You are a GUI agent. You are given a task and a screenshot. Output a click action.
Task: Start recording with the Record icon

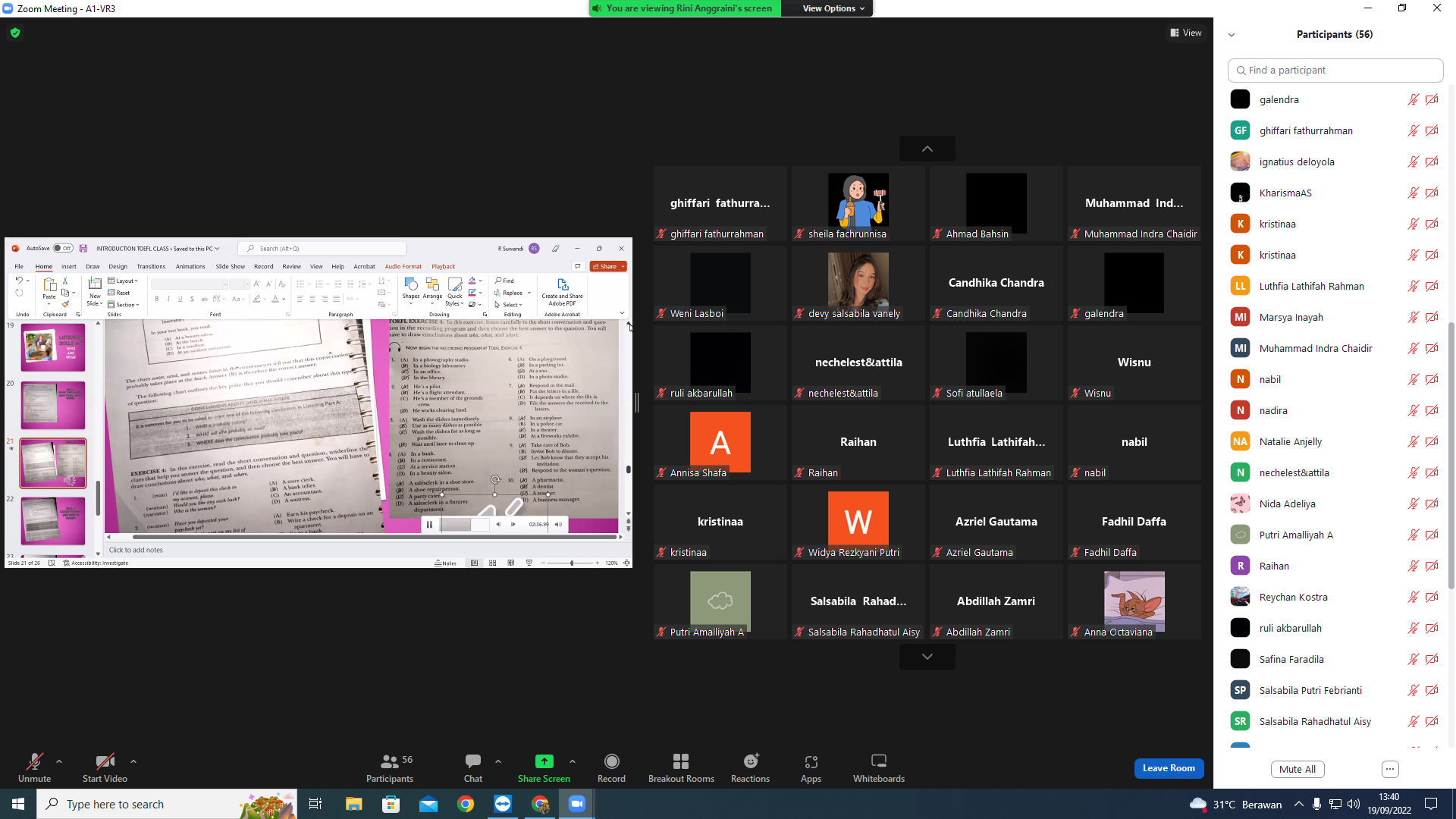(x=611, y=761)
